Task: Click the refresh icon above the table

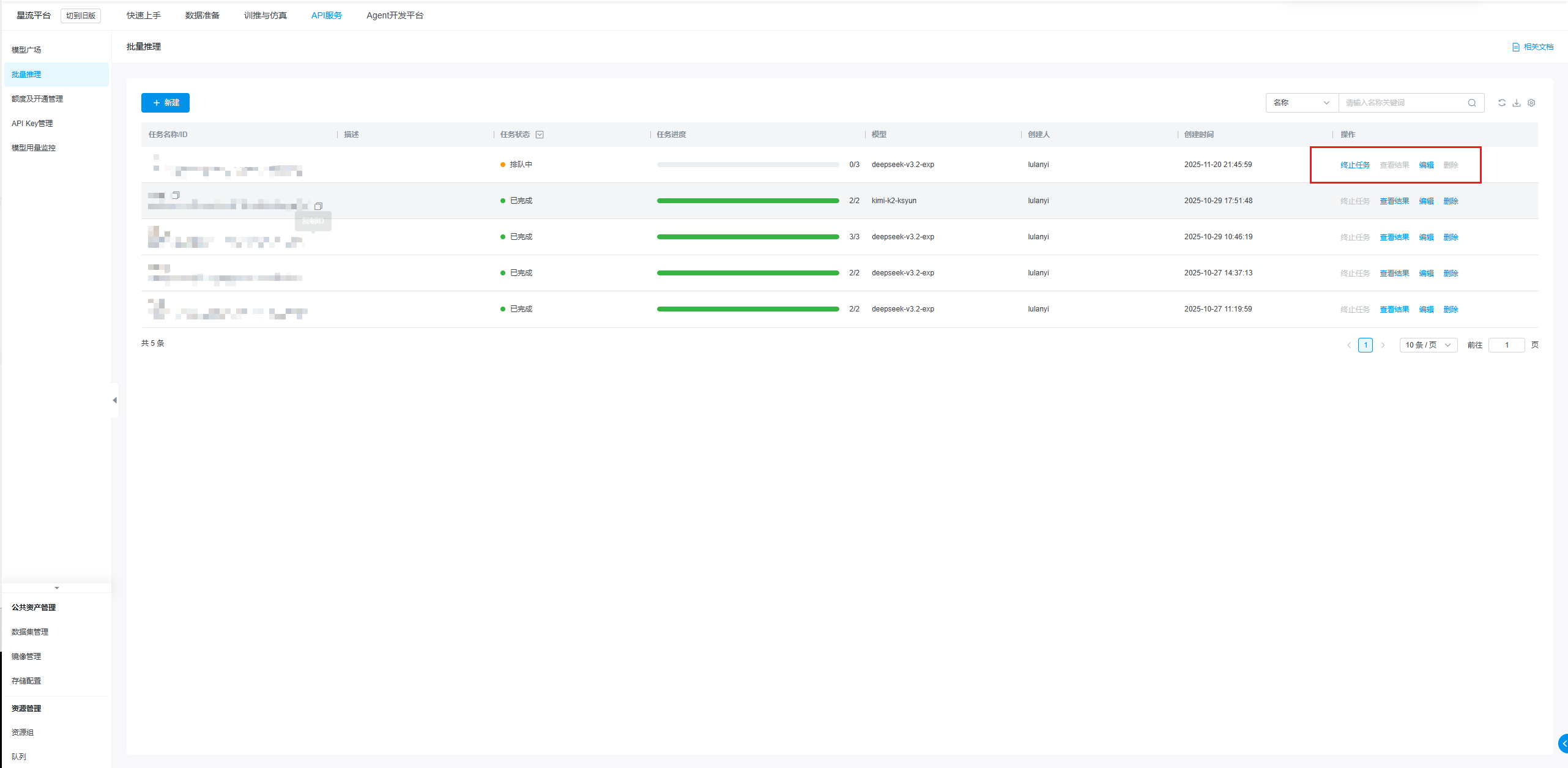Action: (x=1501, y=103)
